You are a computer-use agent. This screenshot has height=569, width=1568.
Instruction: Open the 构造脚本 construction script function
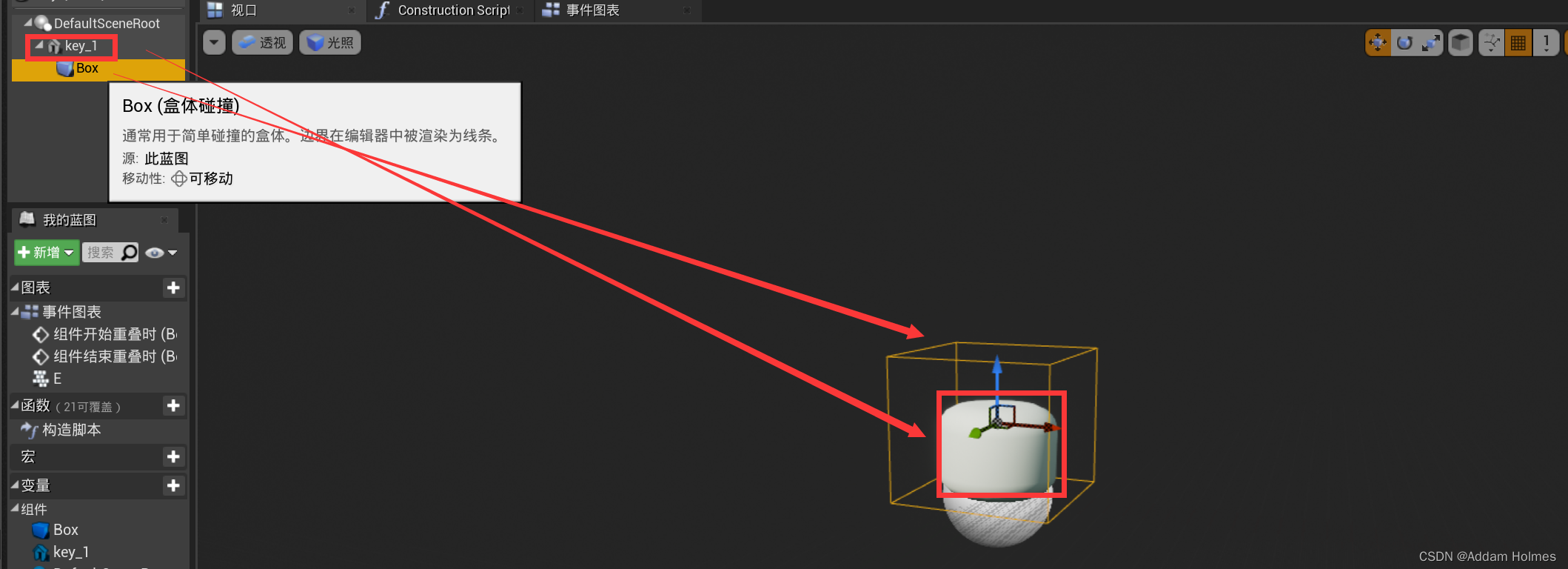tap(72, 430)
